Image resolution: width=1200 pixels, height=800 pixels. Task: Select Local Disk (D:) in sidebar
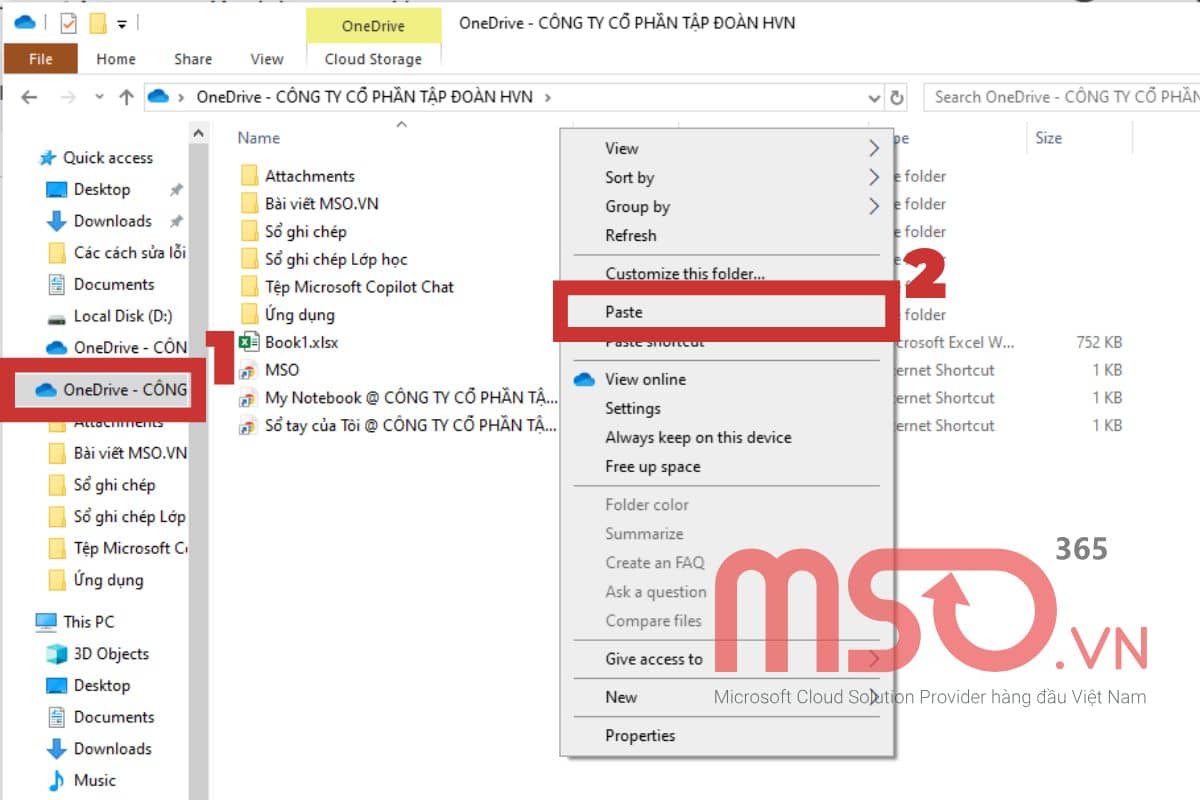coord(122,316)
